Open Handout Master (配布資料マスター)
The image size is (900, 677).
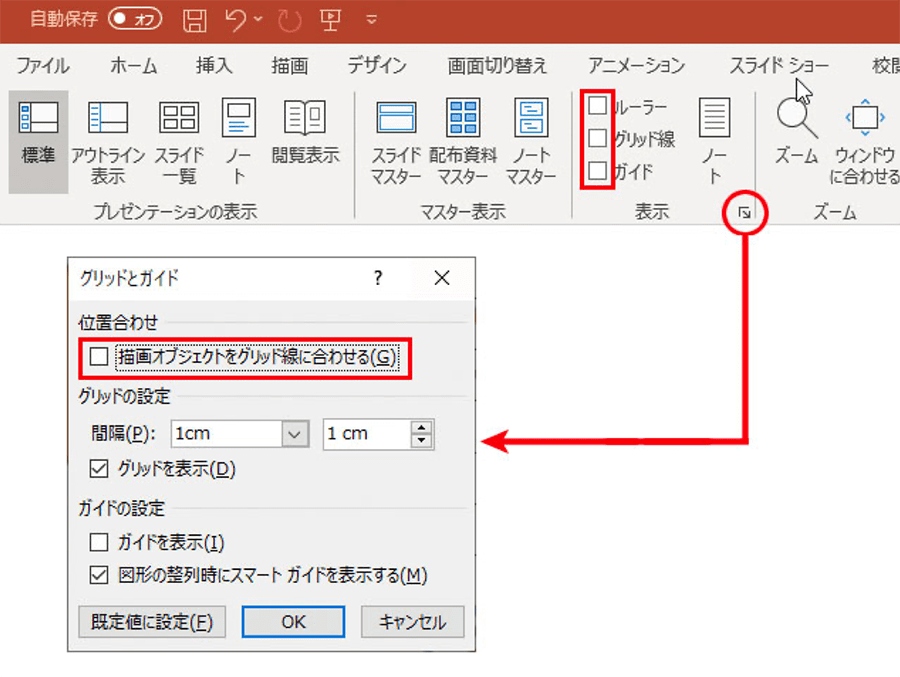[463, 120]
